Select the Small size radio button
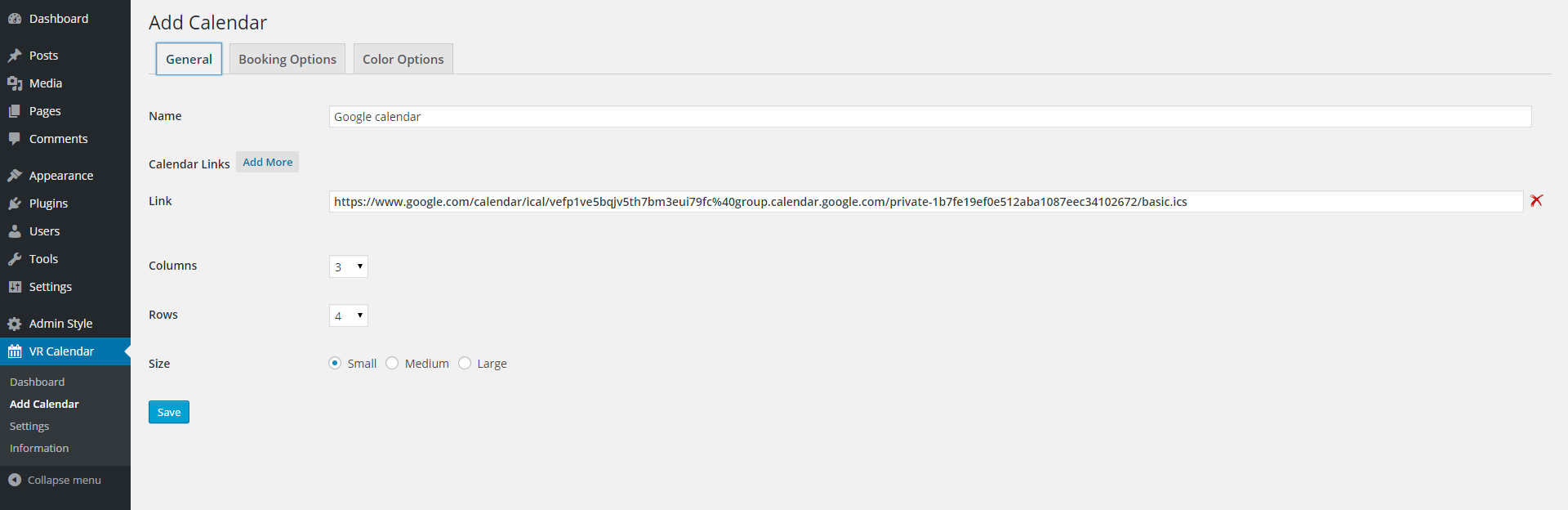The height and width of the screenshot is (510, 1568). pos(335,363)
